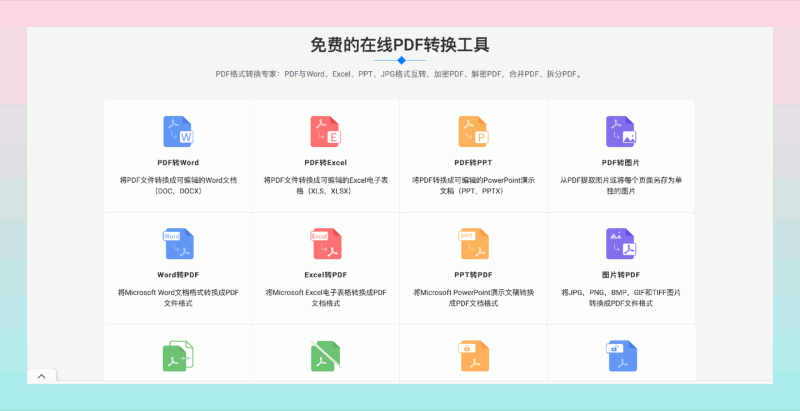Click the description '将PDF文件转换成可编辑的Excel电子表格'
Viewport: 800px width, 411px height.
pyautogui.click(x=326, y=186)
